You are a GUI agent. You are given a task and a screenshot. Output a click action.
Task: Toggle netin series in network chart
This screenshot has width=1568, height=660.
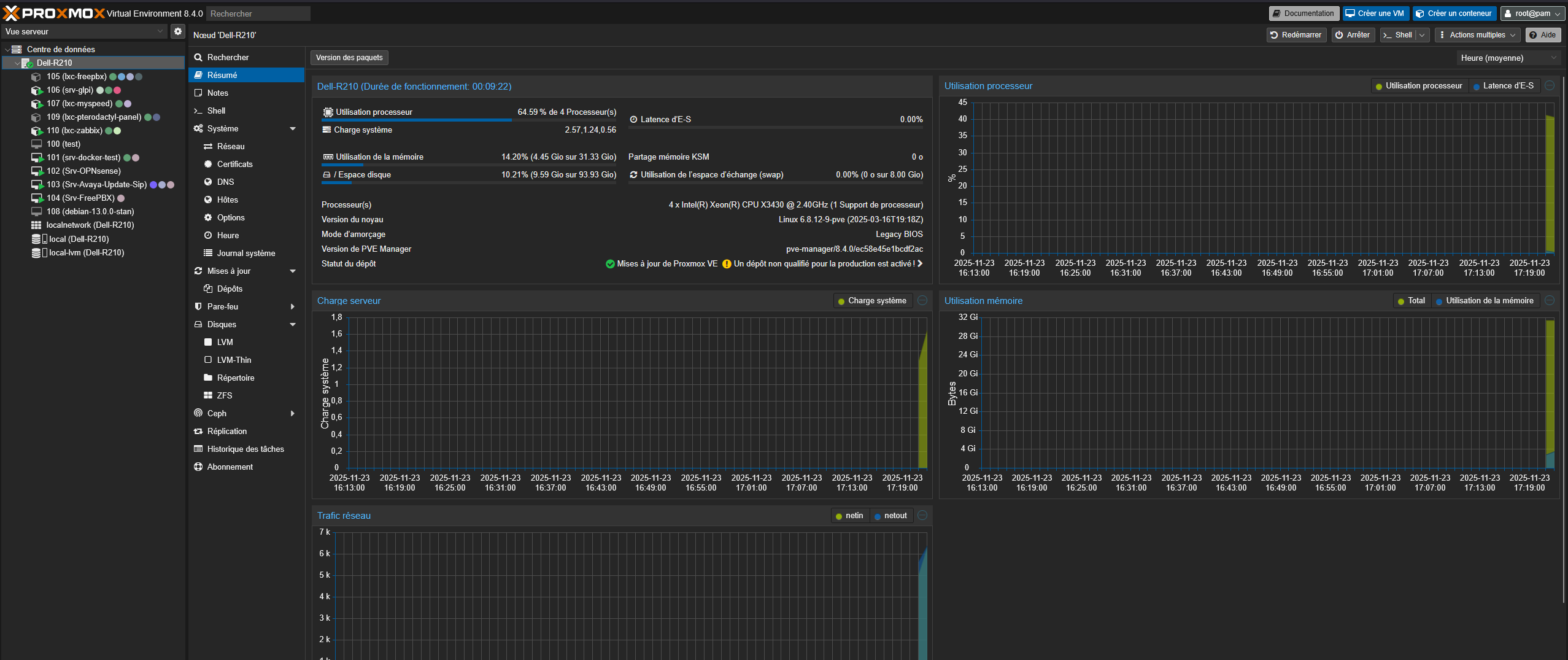click(849, 516)
